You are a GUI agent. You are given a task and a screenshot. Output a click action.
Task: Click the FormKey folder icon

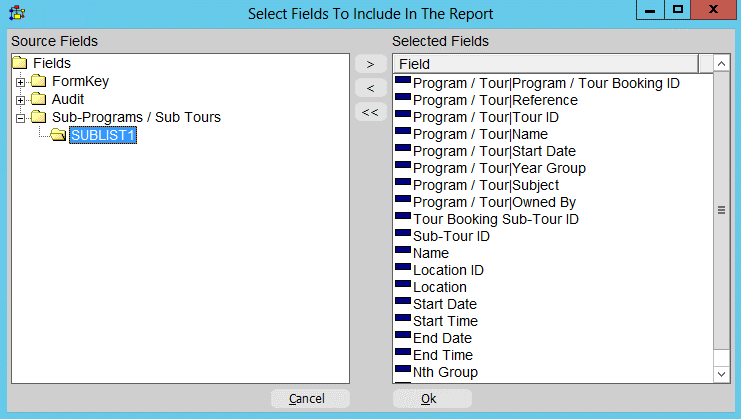pyautogui.click(x=39, y=81)
